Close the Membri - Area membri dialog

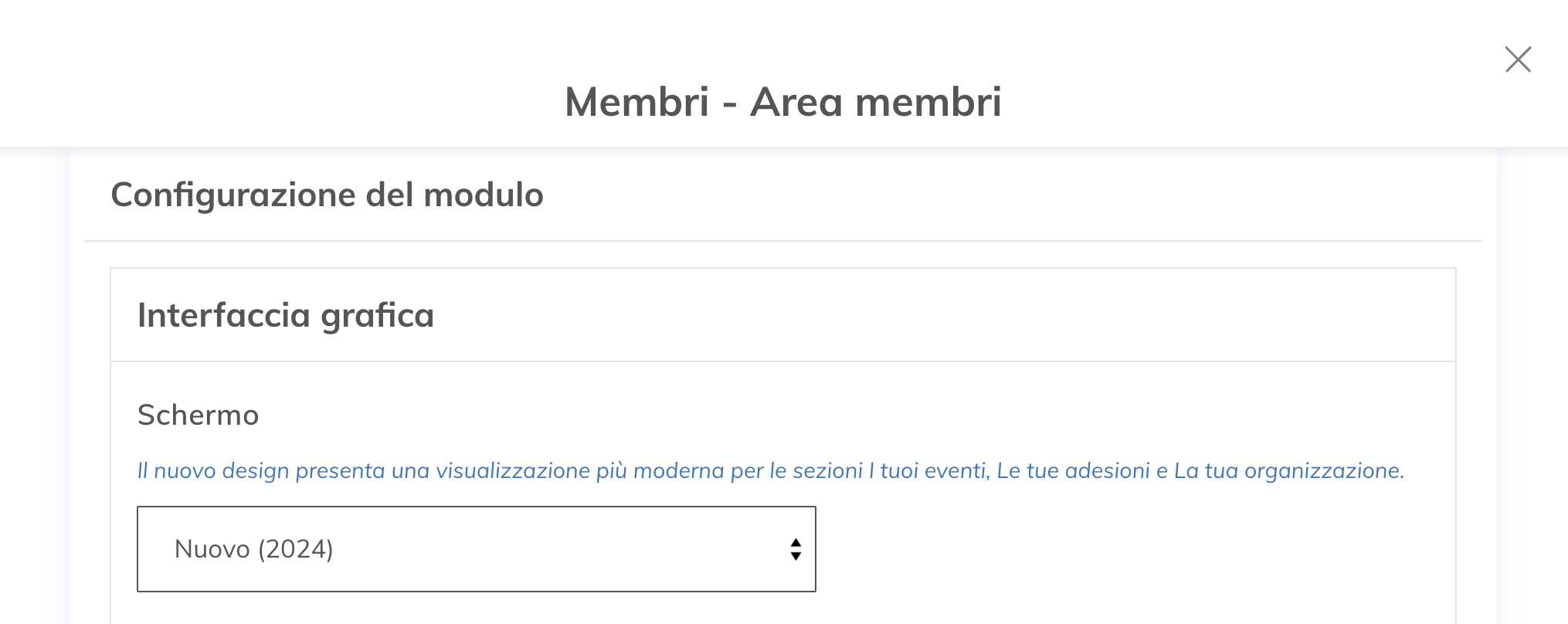[x=1518, y=59]
